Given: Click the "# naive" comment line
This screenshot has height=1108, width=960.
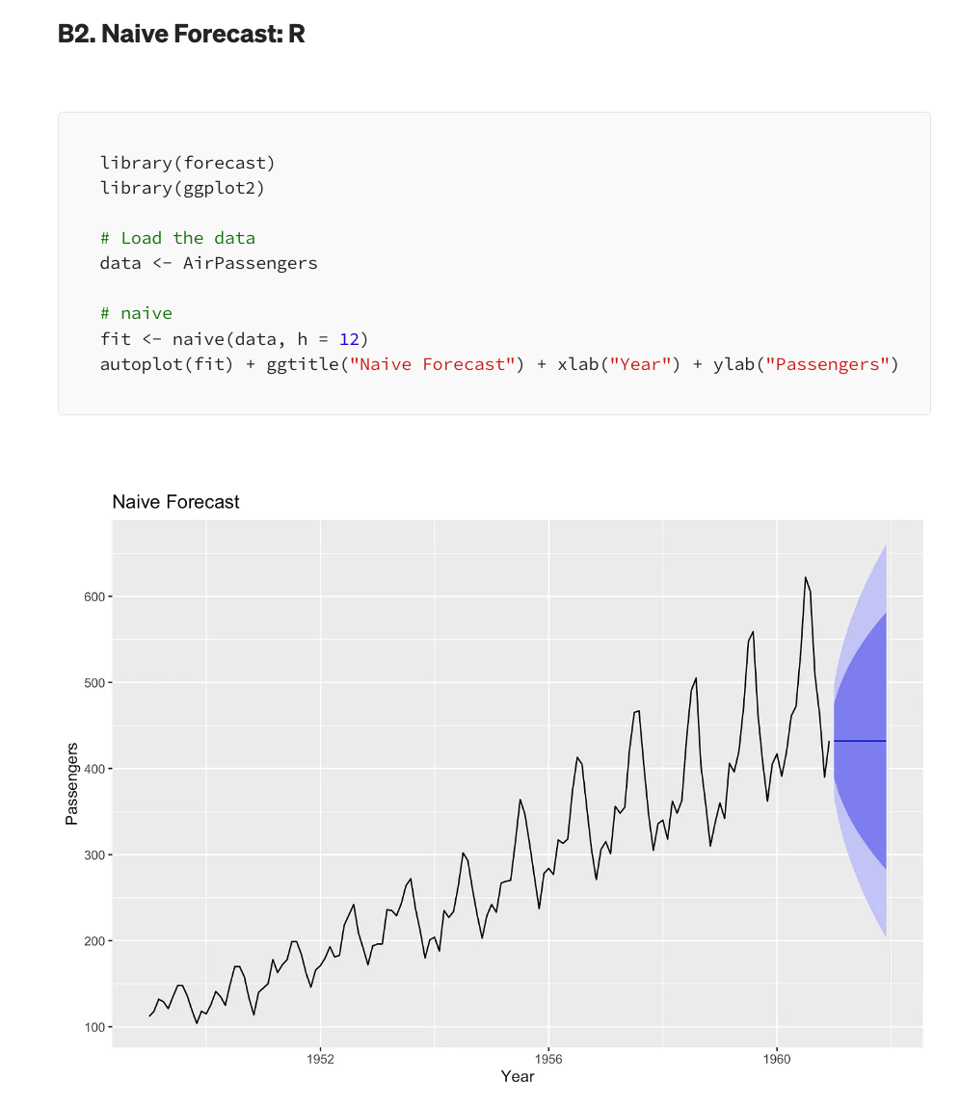Looking at the screenshot, I should tap(136, 313).
